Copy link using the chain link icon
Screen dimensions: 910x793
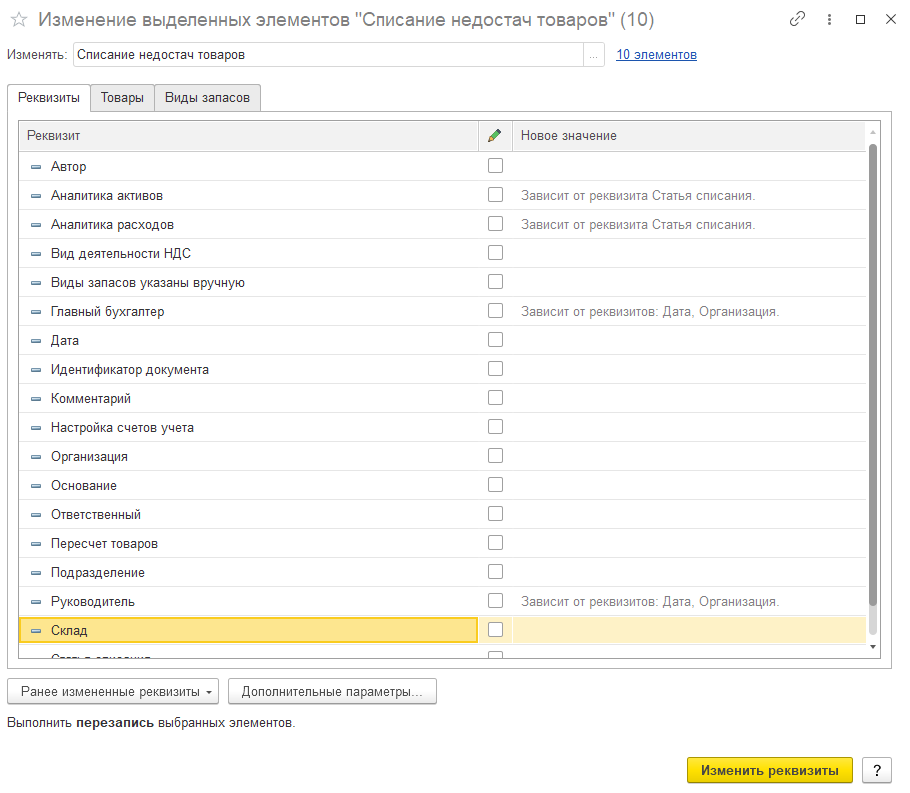pos(797,19)
